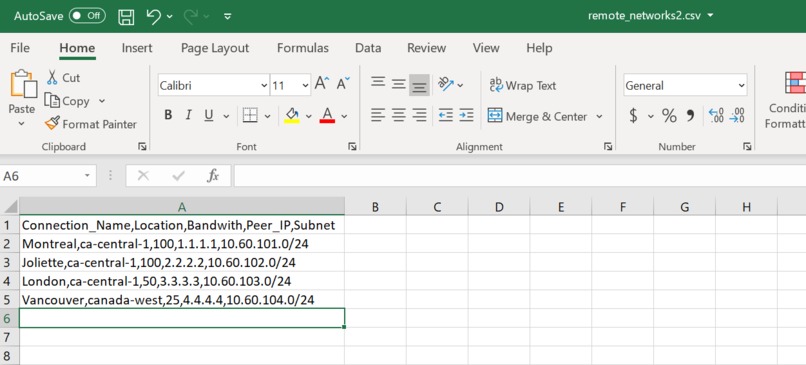Image resolution: width=806 pixels, height=365 pixels.
Task: Open the Number group dialog launcher
Action: pyautogui.click(x=746, y=147)
